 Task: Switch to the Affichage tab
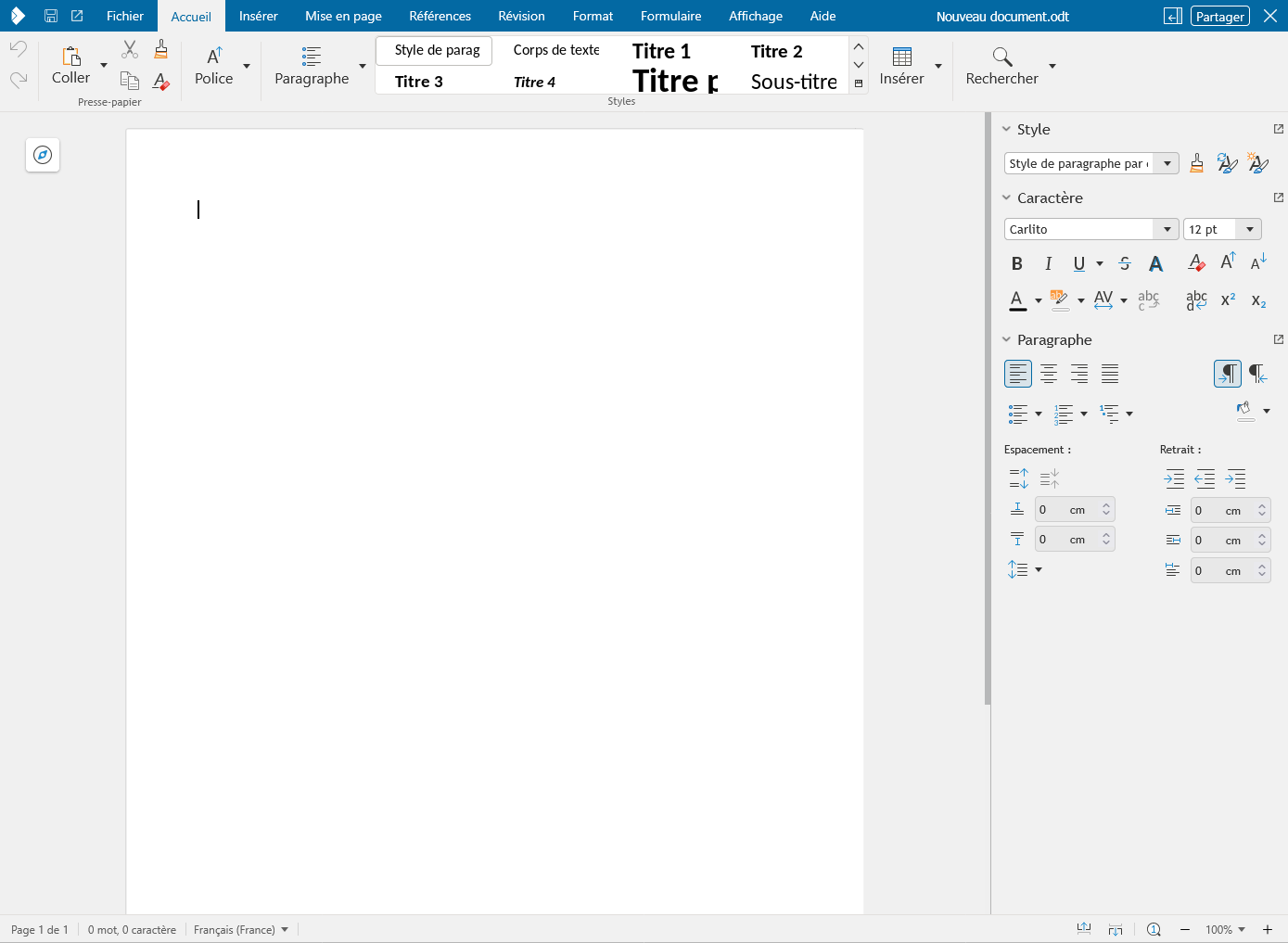756,16
